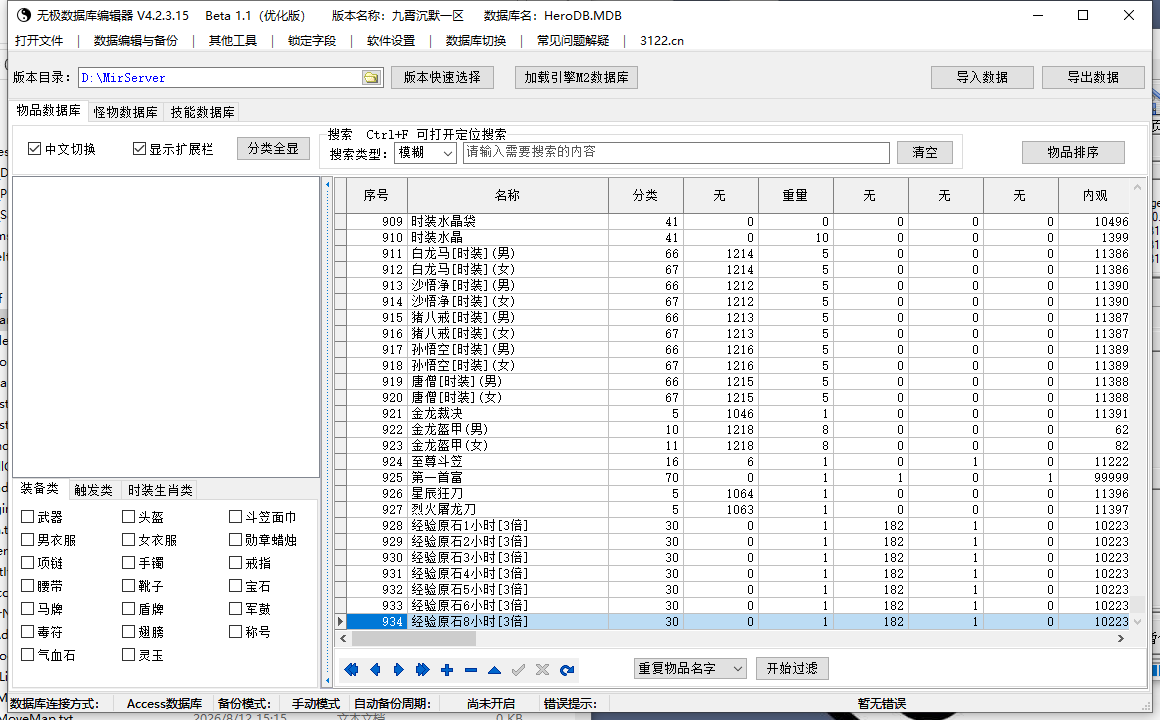
Task: Click 名称 column header
Action: [508, 195]
